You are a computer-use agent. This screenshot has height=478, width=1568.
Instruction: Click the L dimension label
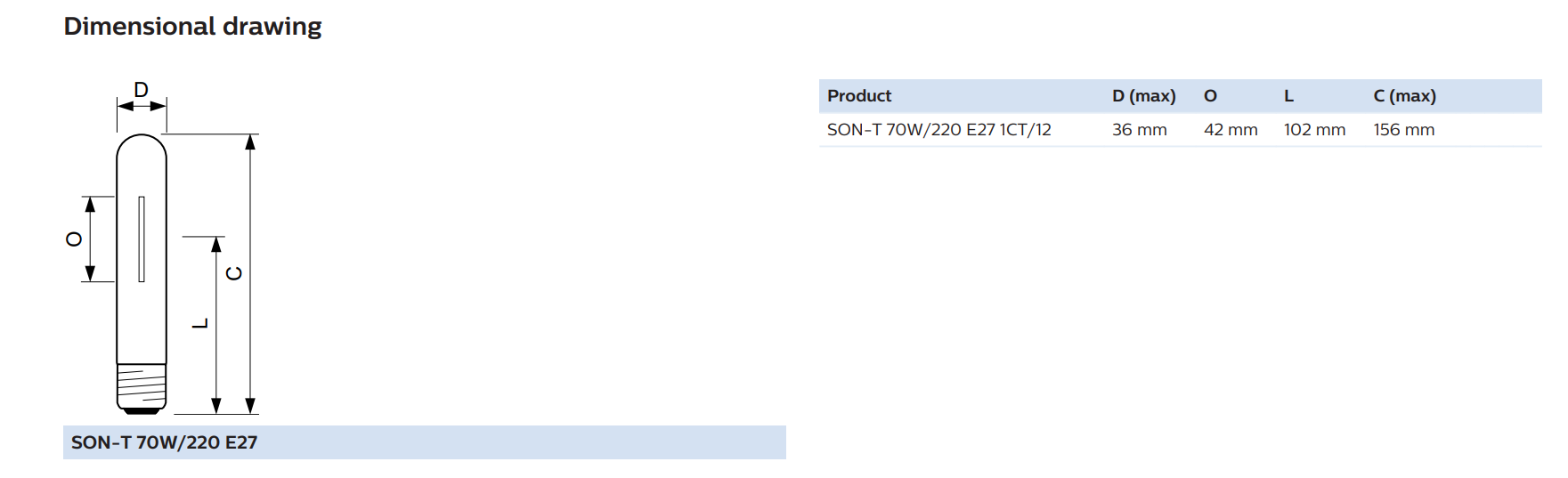click(x=200, y=323)
